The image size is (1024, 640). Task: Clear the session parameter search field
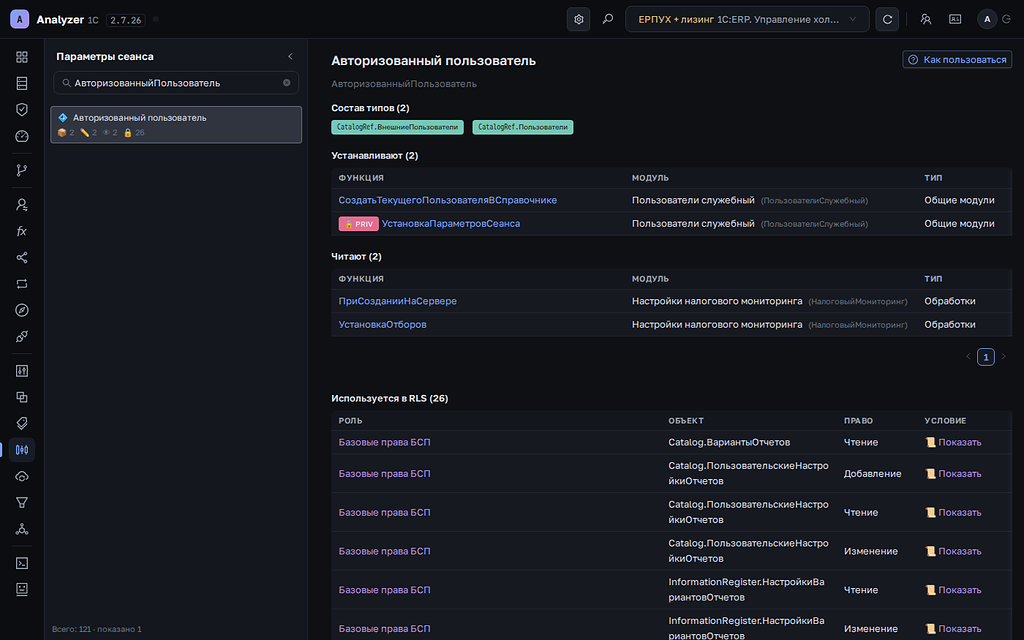pyautogui.click(x=287, y=83)
